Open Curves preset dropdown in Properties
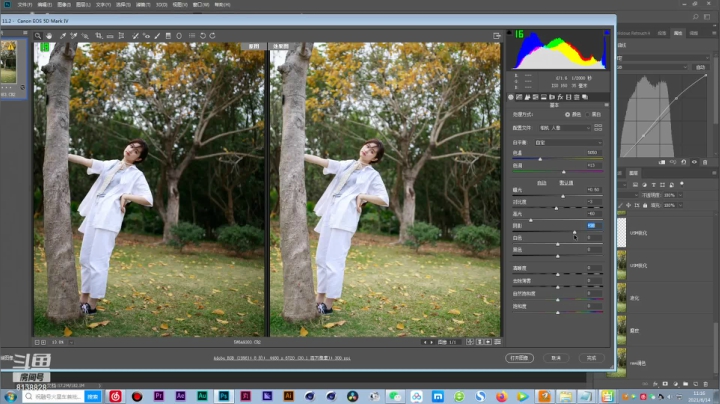 (663, 58)
